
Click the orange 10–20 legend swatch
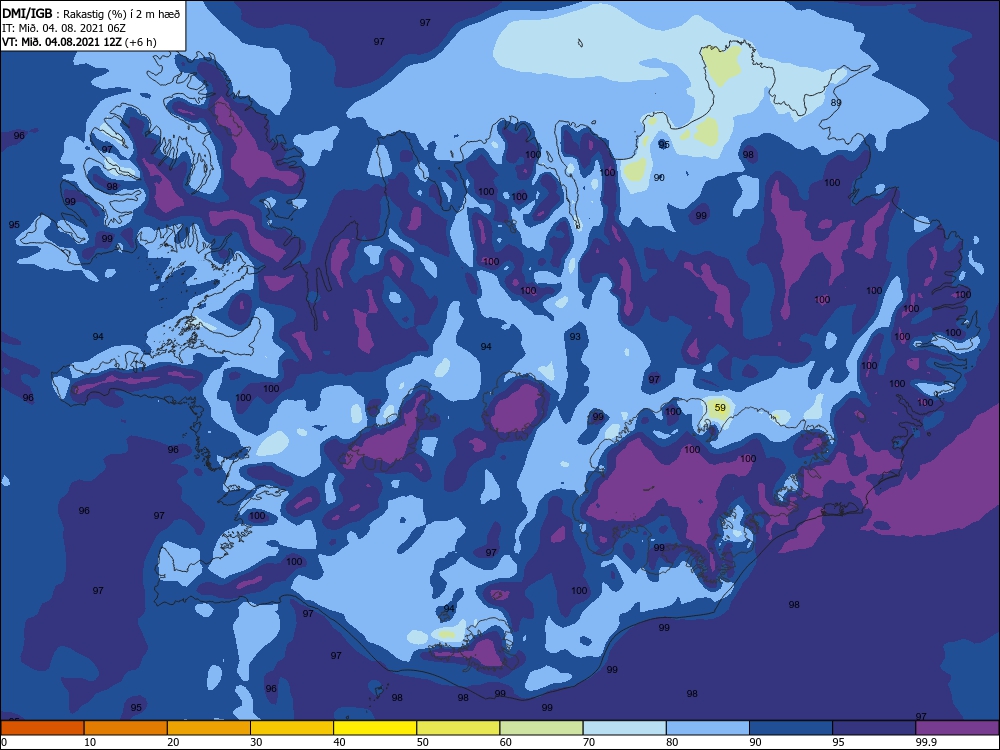tap(126, 728)
